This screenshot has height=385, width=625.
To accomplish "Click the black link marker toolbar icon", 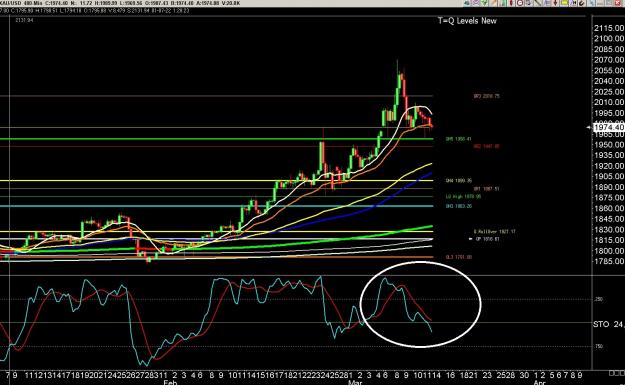I will pyautogui.click(x=582, y=3).
